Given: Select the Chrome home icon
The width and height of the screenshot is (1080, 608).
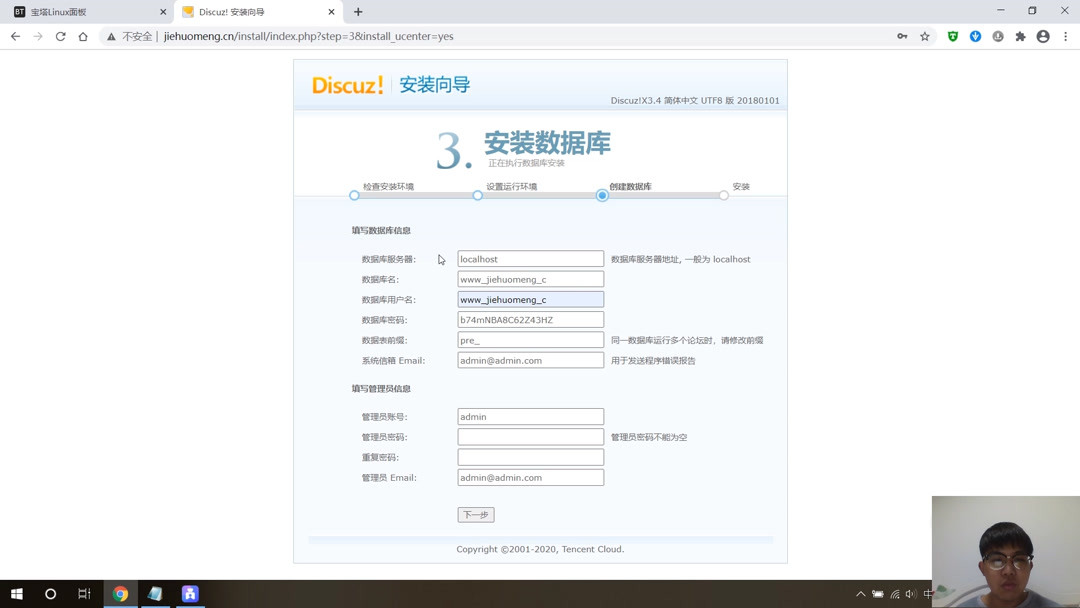Looking at the screenshot, I should click(x=83, y=36).
